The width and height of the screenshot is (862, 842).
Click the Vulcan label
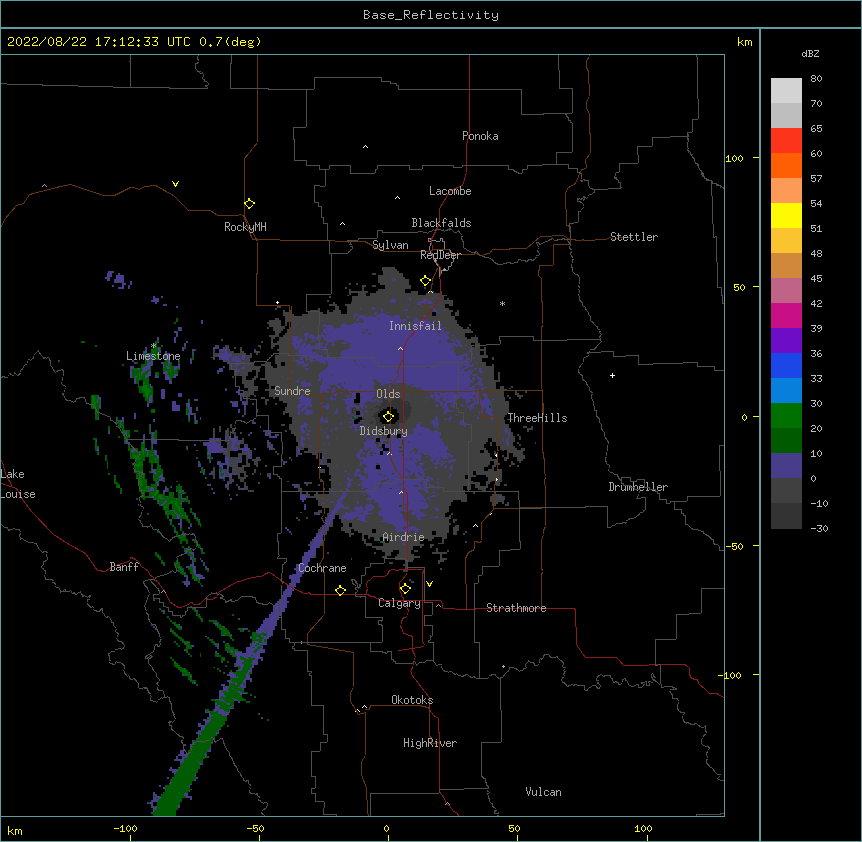coord(543,792)
